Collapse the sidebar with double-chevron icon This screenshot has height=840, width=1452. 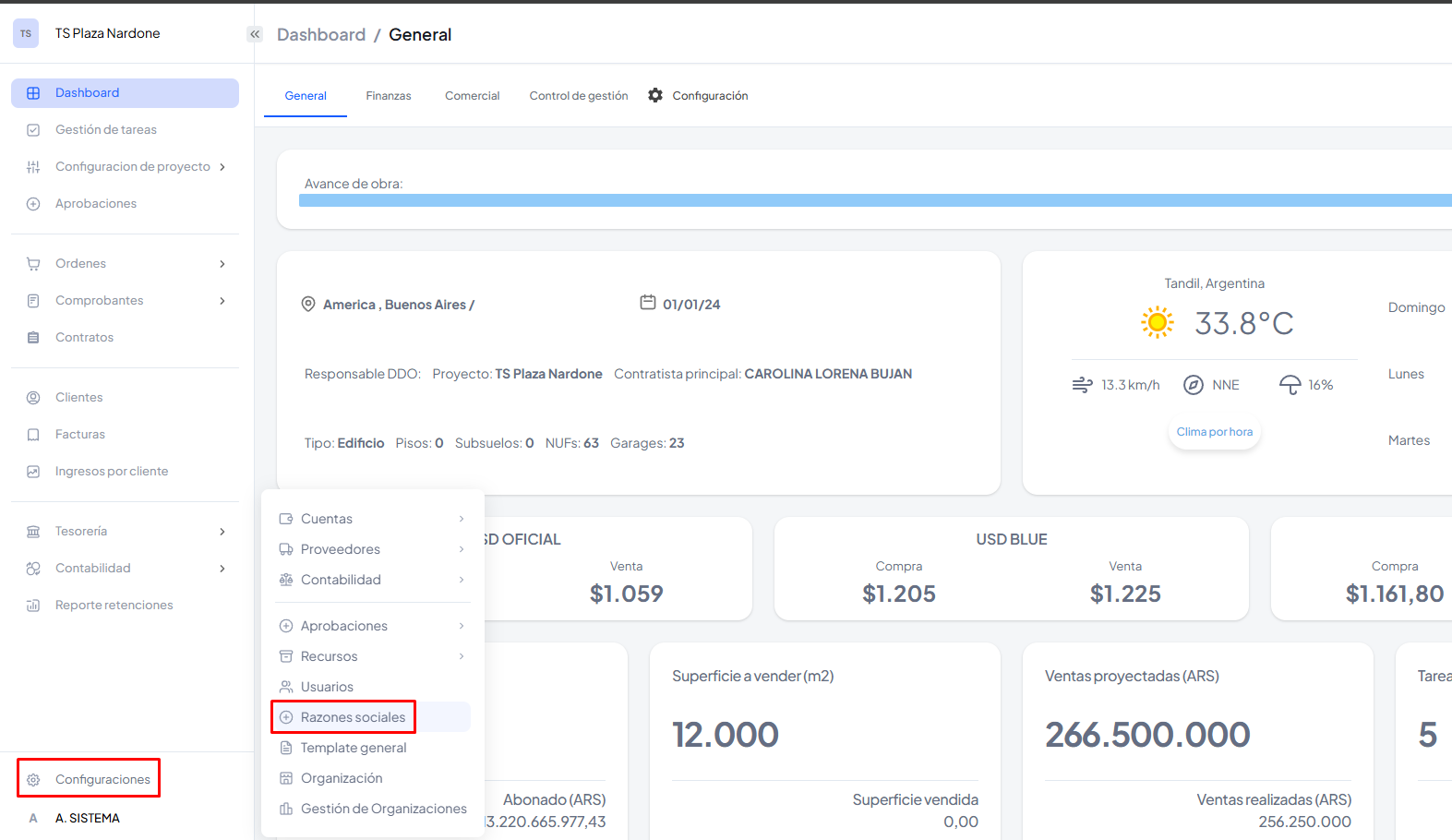pyautogui.click(x=255, y=34)
